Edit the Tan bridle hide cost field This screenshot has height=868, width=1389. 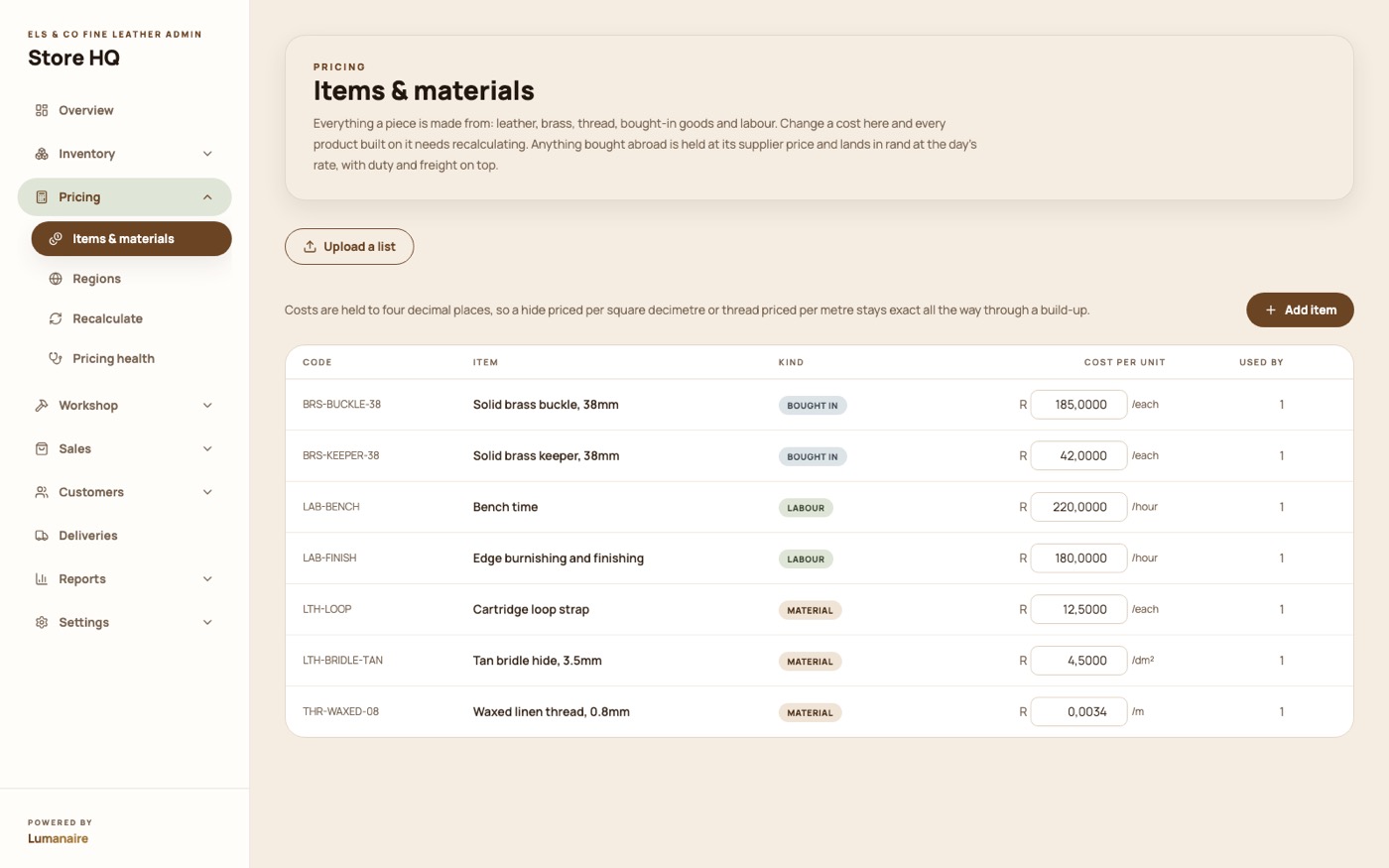[1078, 661]
